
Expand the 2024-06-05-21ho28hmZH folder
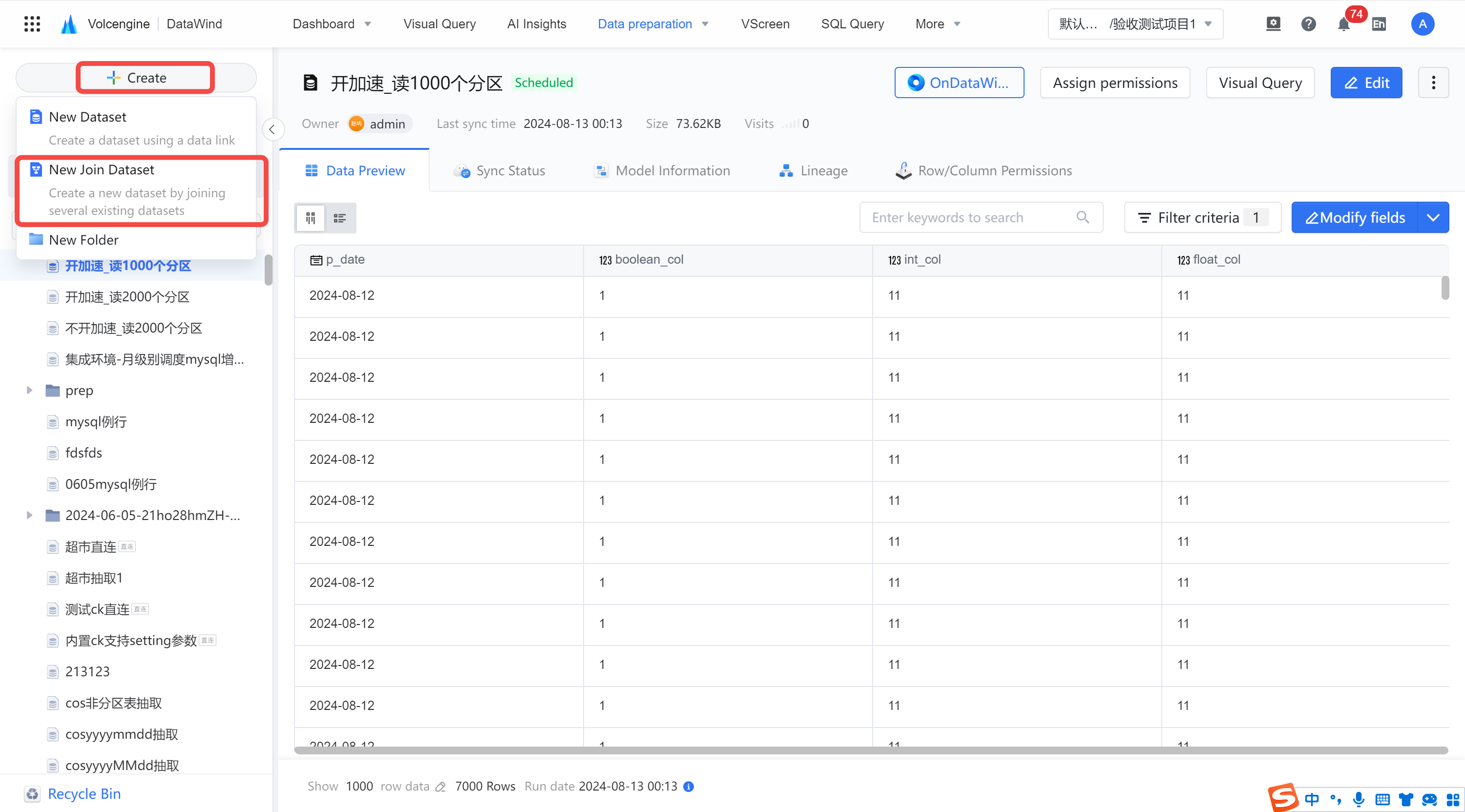click(x=29, y=515)
